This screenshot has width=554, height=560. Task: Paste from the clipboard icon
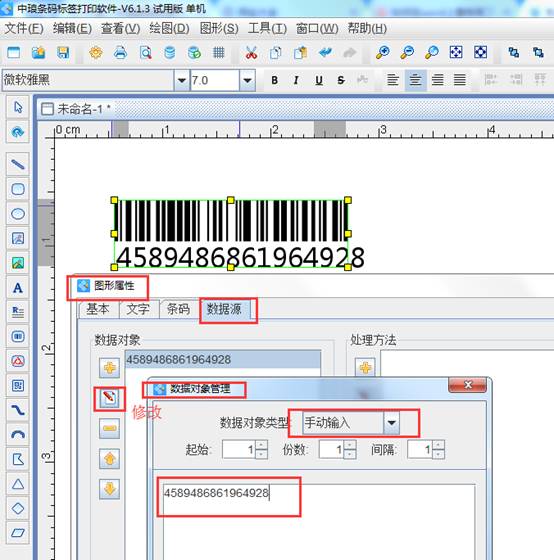[300, 53]
